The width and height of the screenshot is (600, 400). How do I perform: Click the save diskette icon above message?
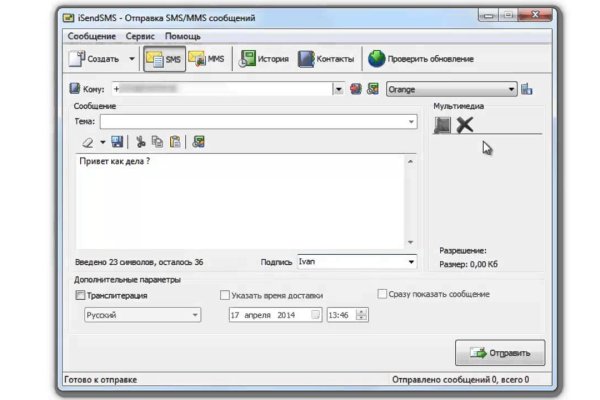[117, 142]
